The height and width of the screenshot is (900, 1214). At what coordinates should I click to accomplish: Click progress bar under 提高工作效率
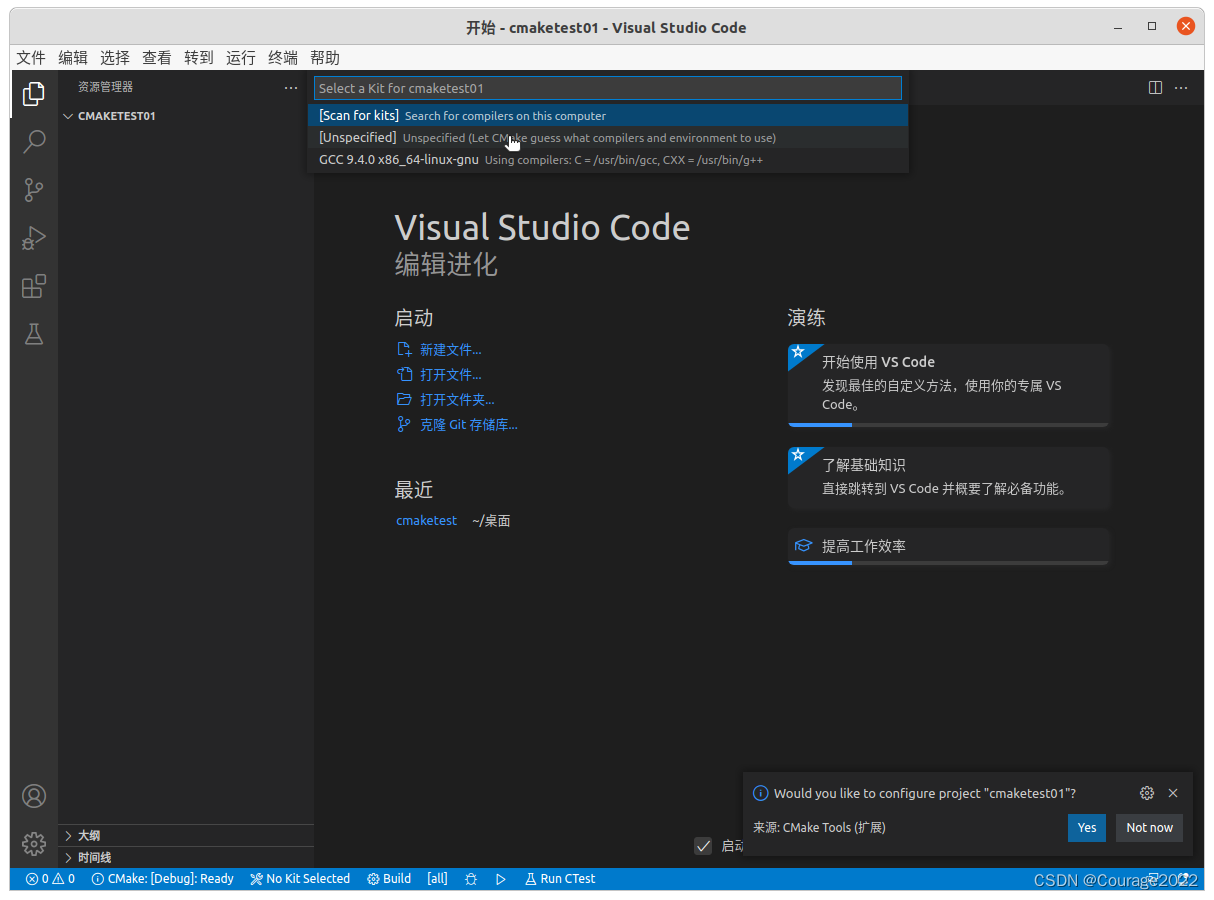(948, 563)
